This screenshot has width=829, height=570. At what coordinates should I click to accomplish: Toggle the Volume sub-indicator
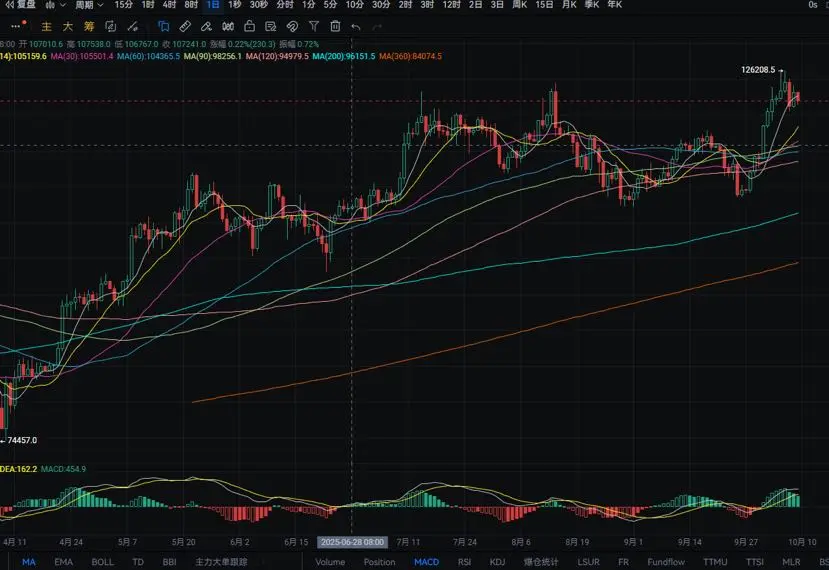pyautogui.click(x=330, y=562)
